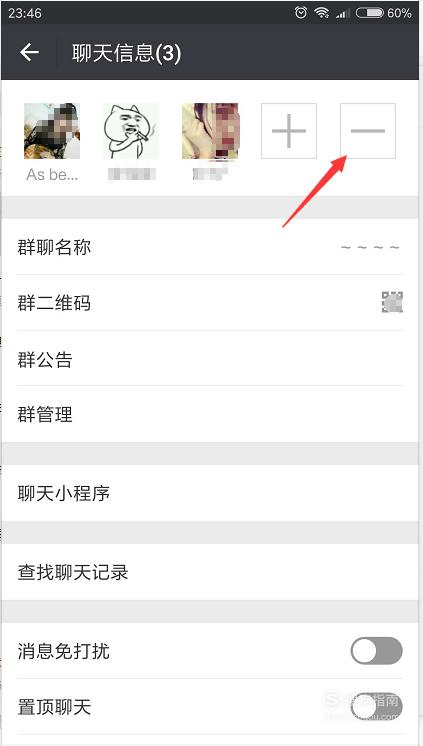Open 群二维码 row
Screen dimensions: 423x746
click(211, 303)
